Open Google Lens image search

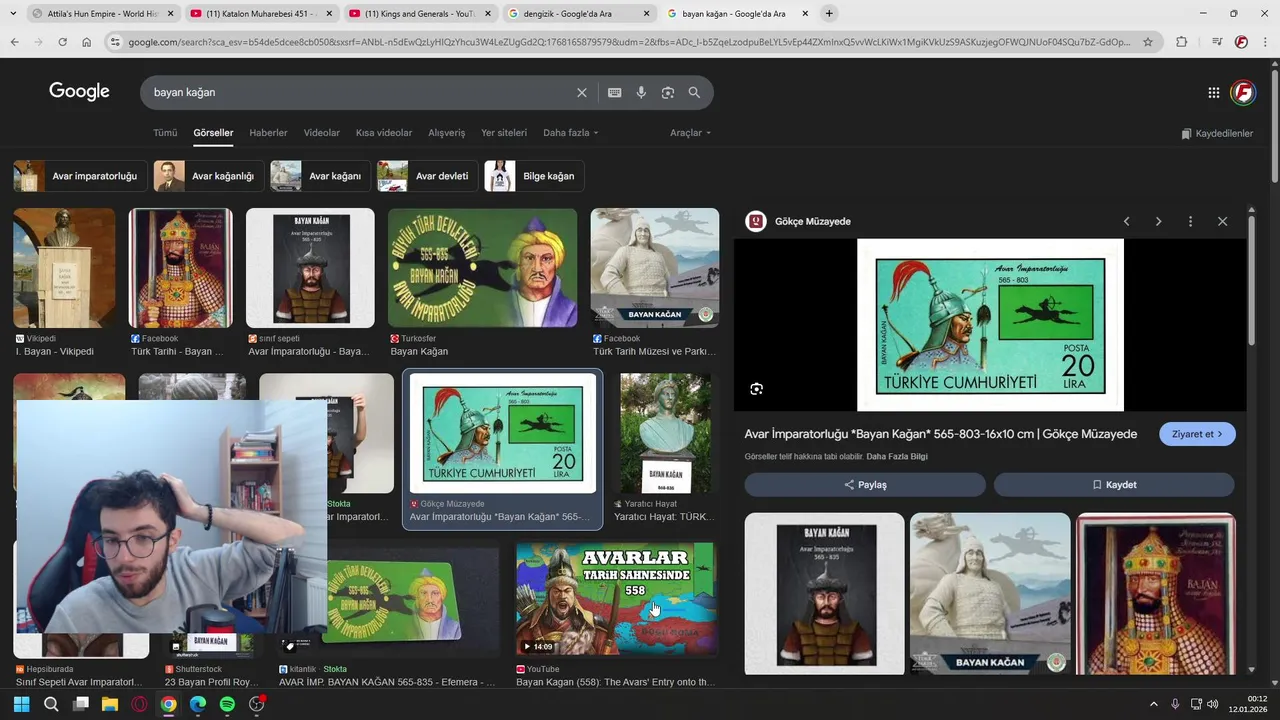668,92
